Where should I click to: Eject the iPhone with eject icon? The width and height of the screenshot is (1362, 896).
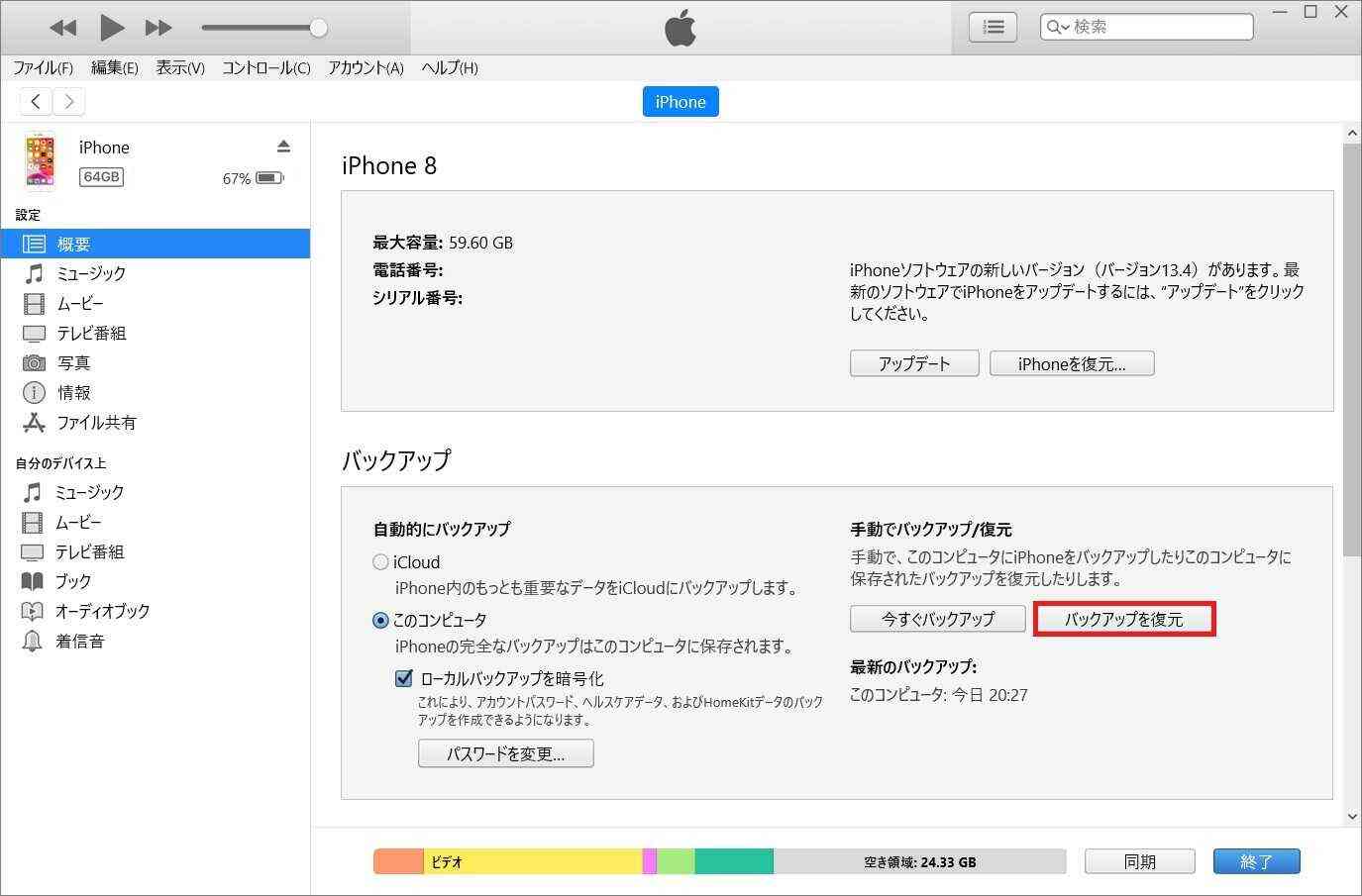283,147
